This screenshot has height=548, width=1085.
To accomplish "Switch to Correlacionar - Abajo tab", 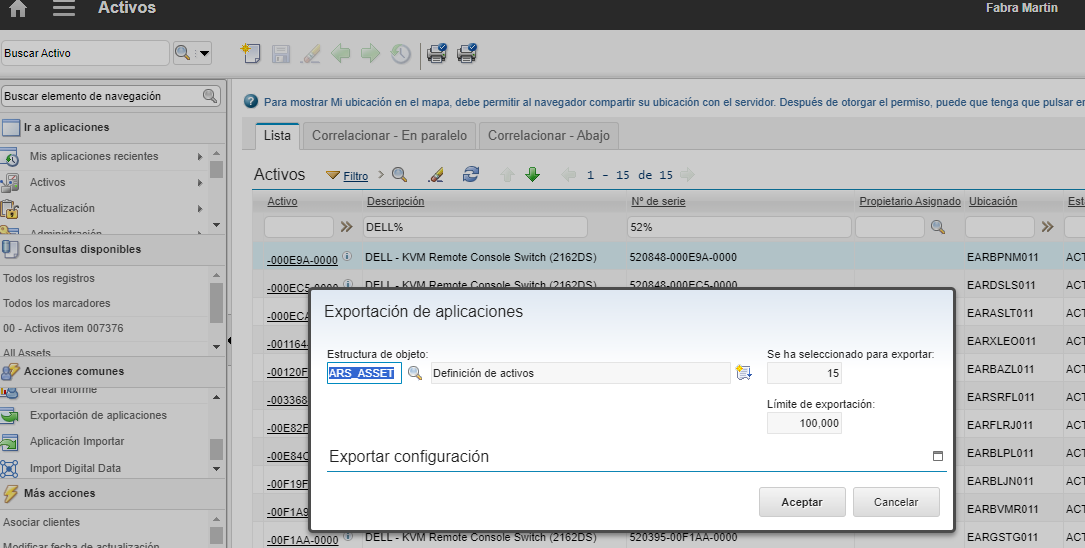I will (549, 136).
